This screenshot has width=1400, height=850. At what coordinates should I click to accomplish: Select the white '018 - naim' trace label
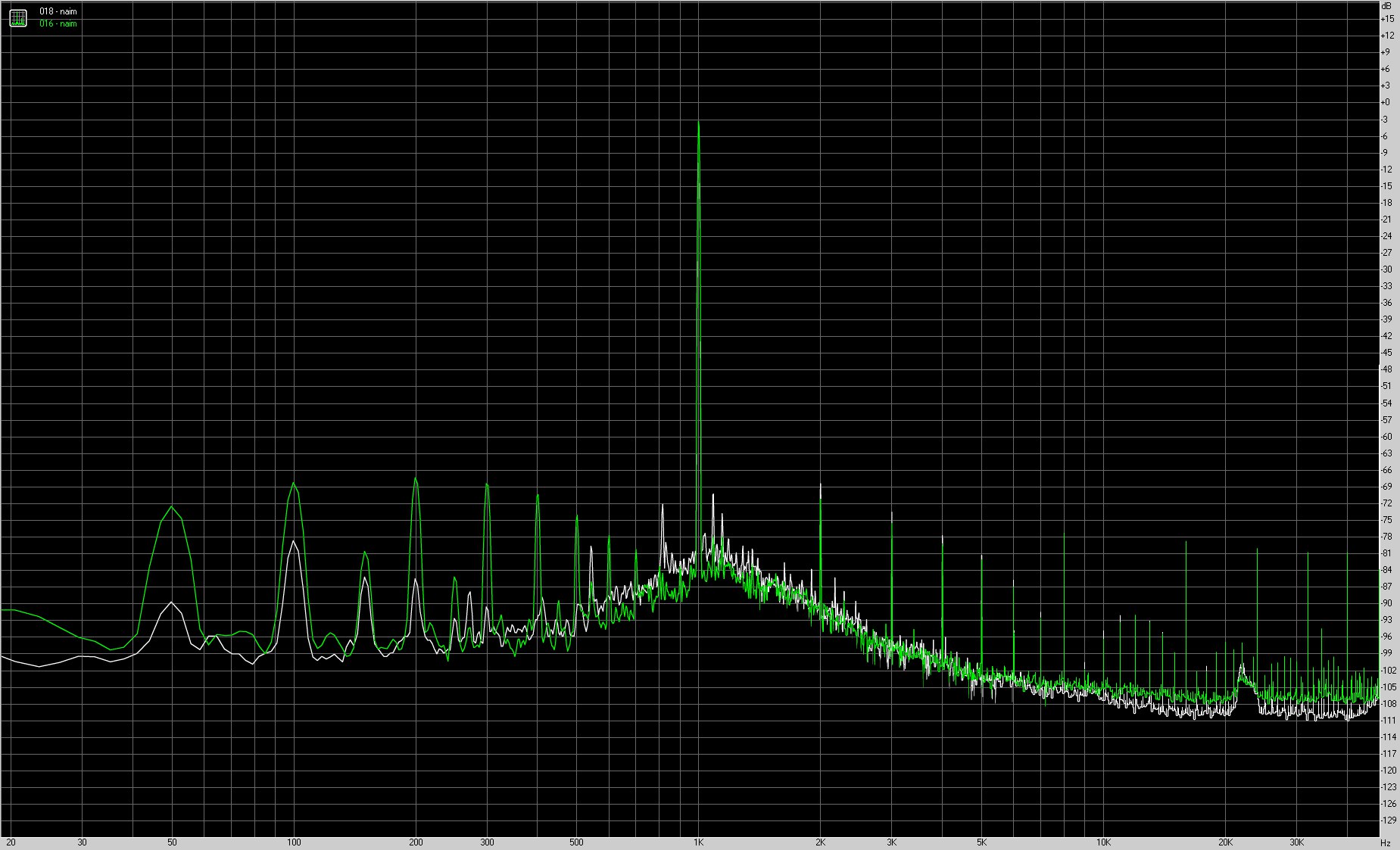click(58, 12)
